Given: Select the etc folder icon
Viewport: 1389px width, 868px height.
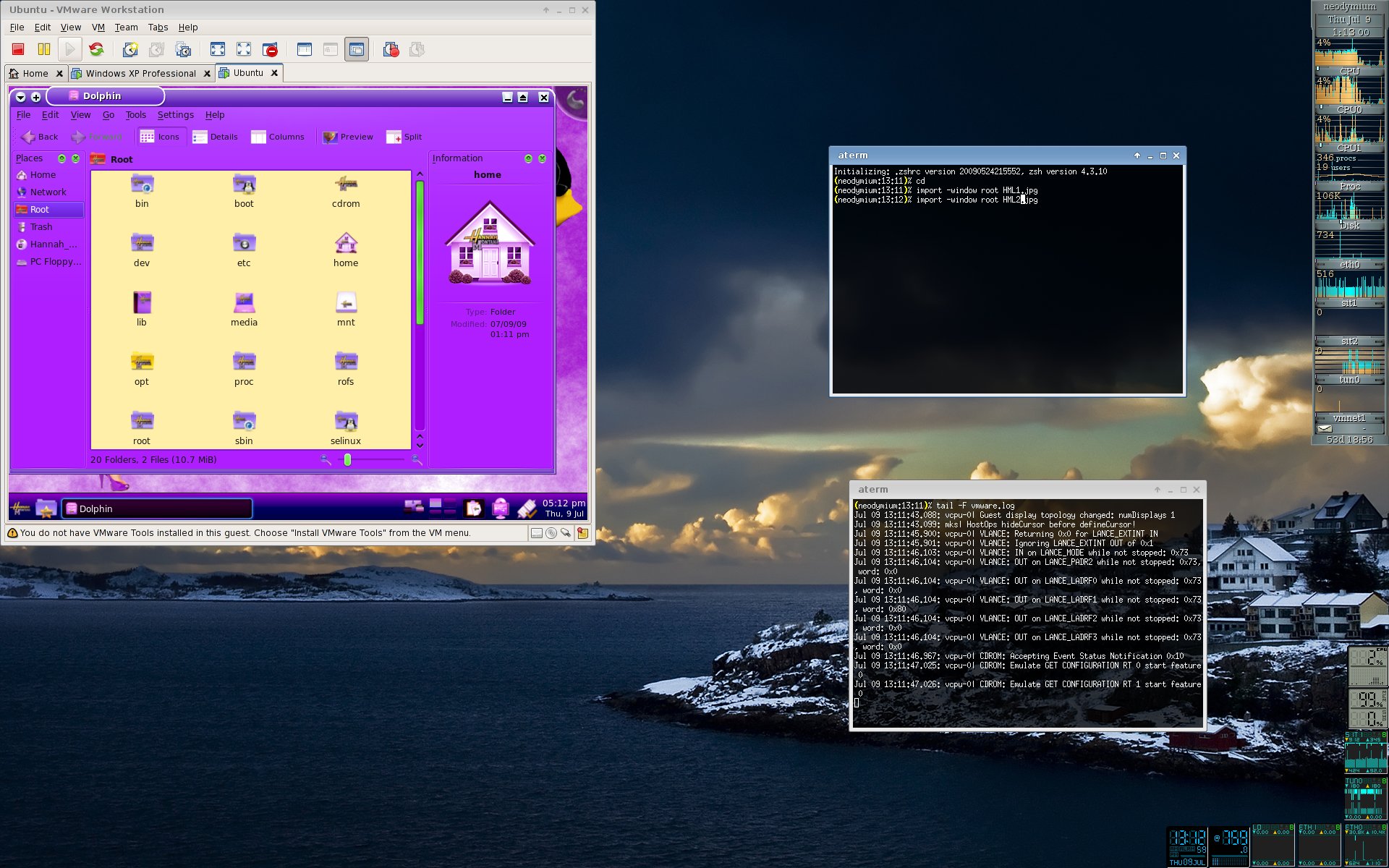Looking at the screenshot, I should tap(244, 244).
